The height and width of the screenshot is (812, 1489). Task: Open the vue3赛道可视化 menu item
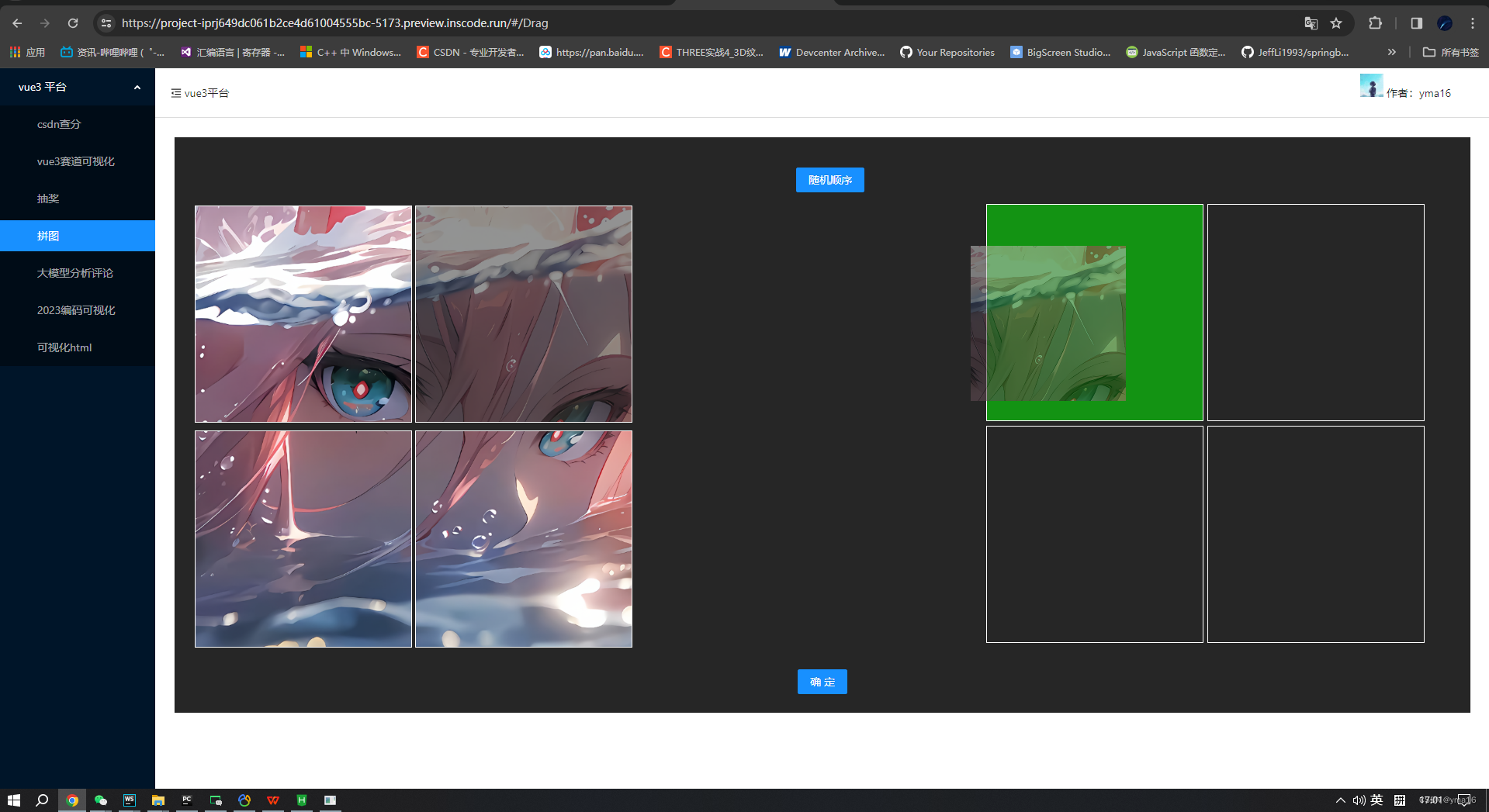(78, 161)
